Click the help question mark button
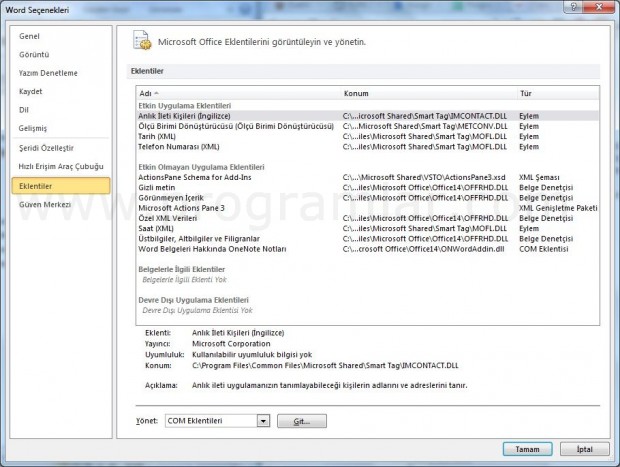The image size is (620, 467). click(x=574, y=7)
